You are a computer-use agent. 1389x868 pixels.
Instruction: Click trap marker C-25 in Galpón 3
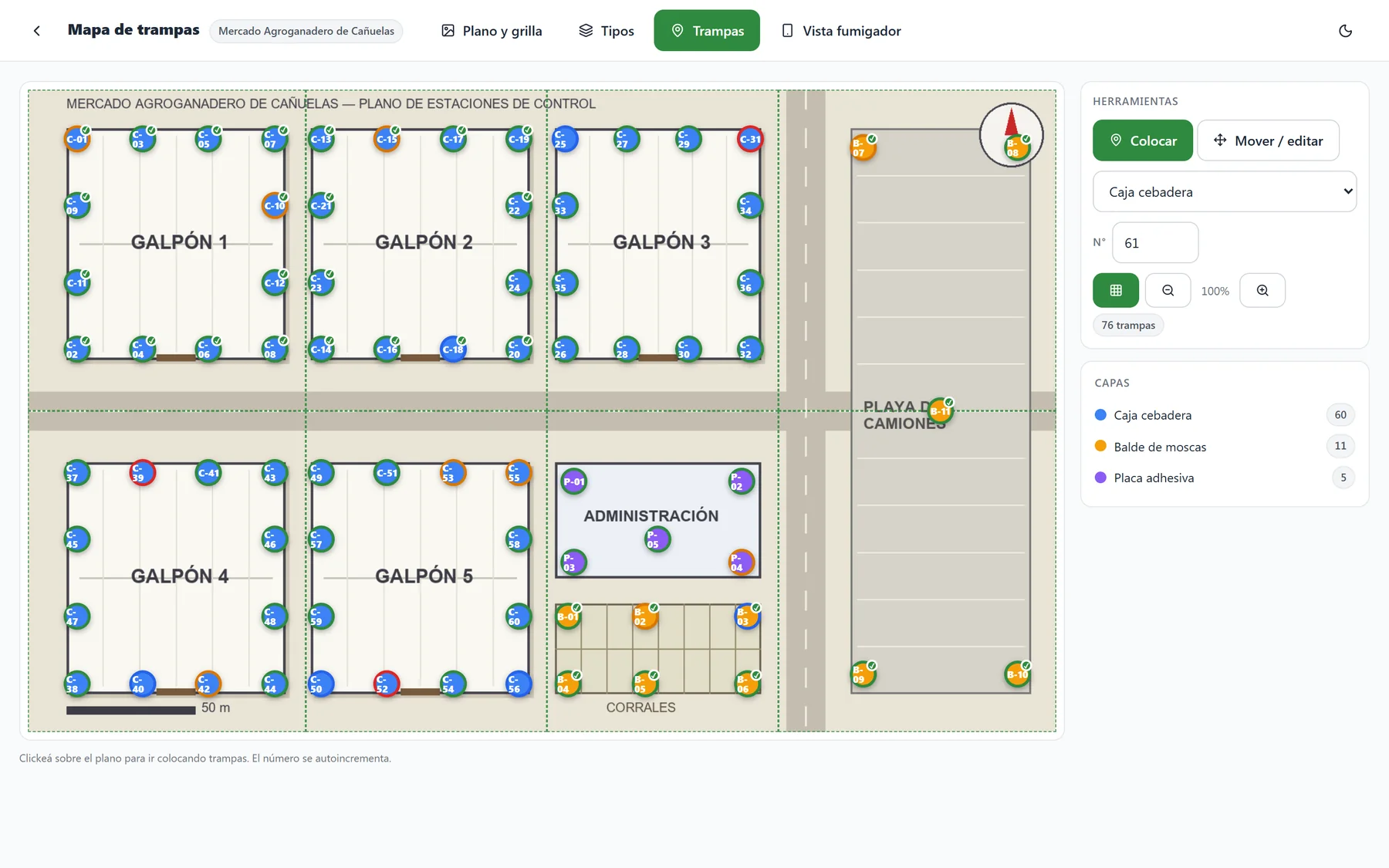(x=565, y=140)
